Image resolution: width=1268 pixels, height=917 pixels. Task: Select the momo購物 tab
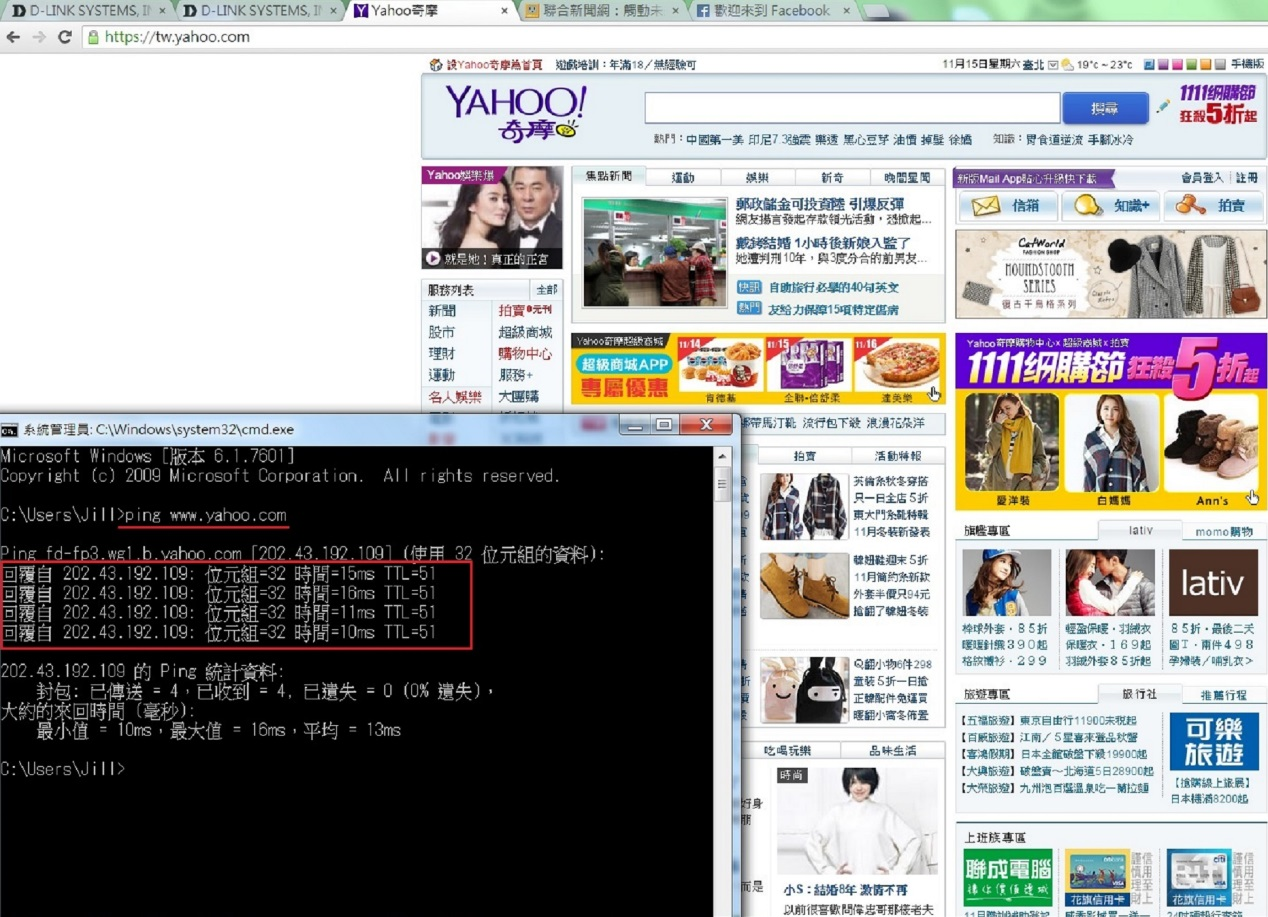click(1223, 530)
